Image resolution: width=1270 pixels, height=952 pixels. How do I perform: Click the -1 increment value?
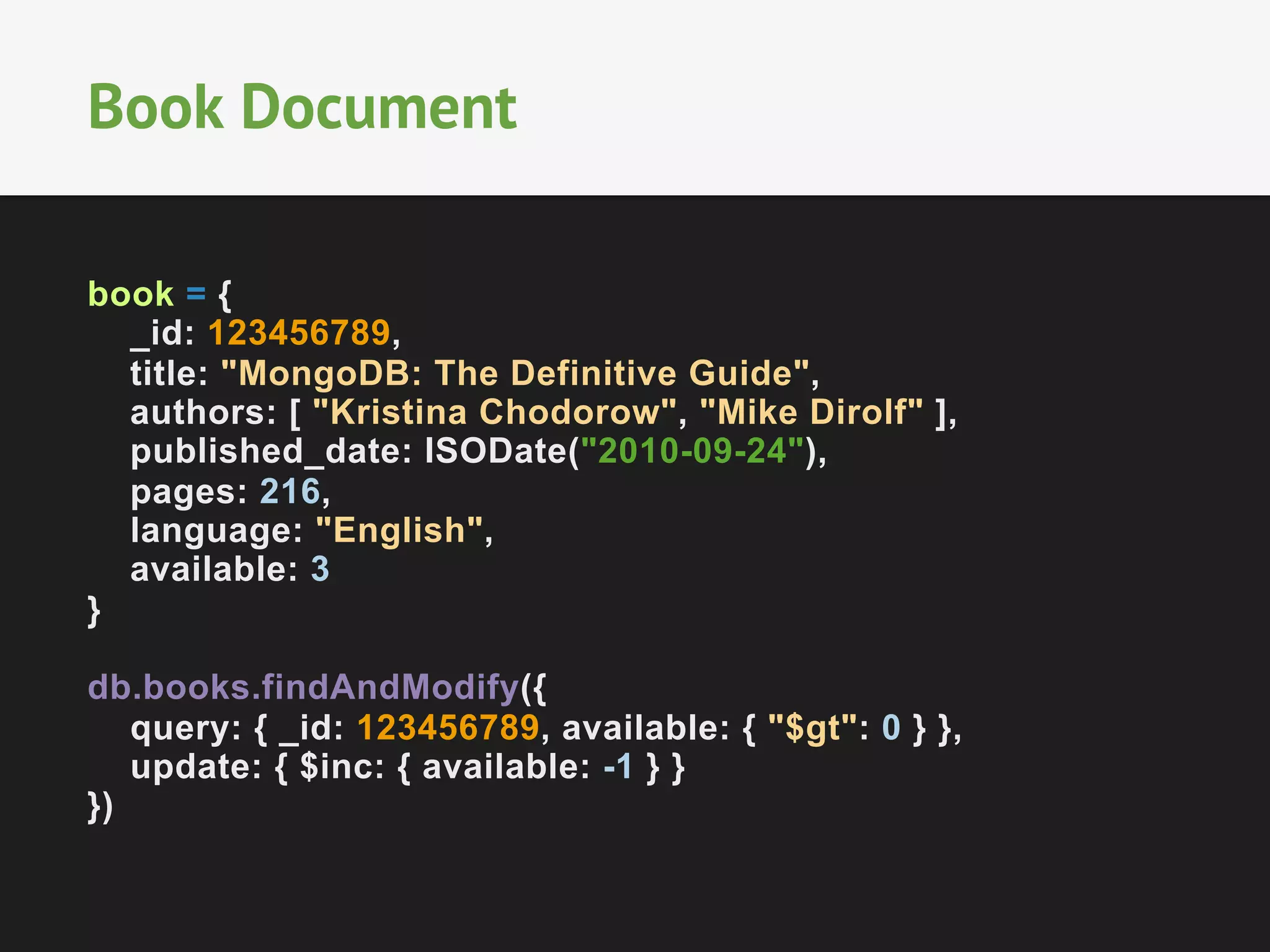pos(618,767)
